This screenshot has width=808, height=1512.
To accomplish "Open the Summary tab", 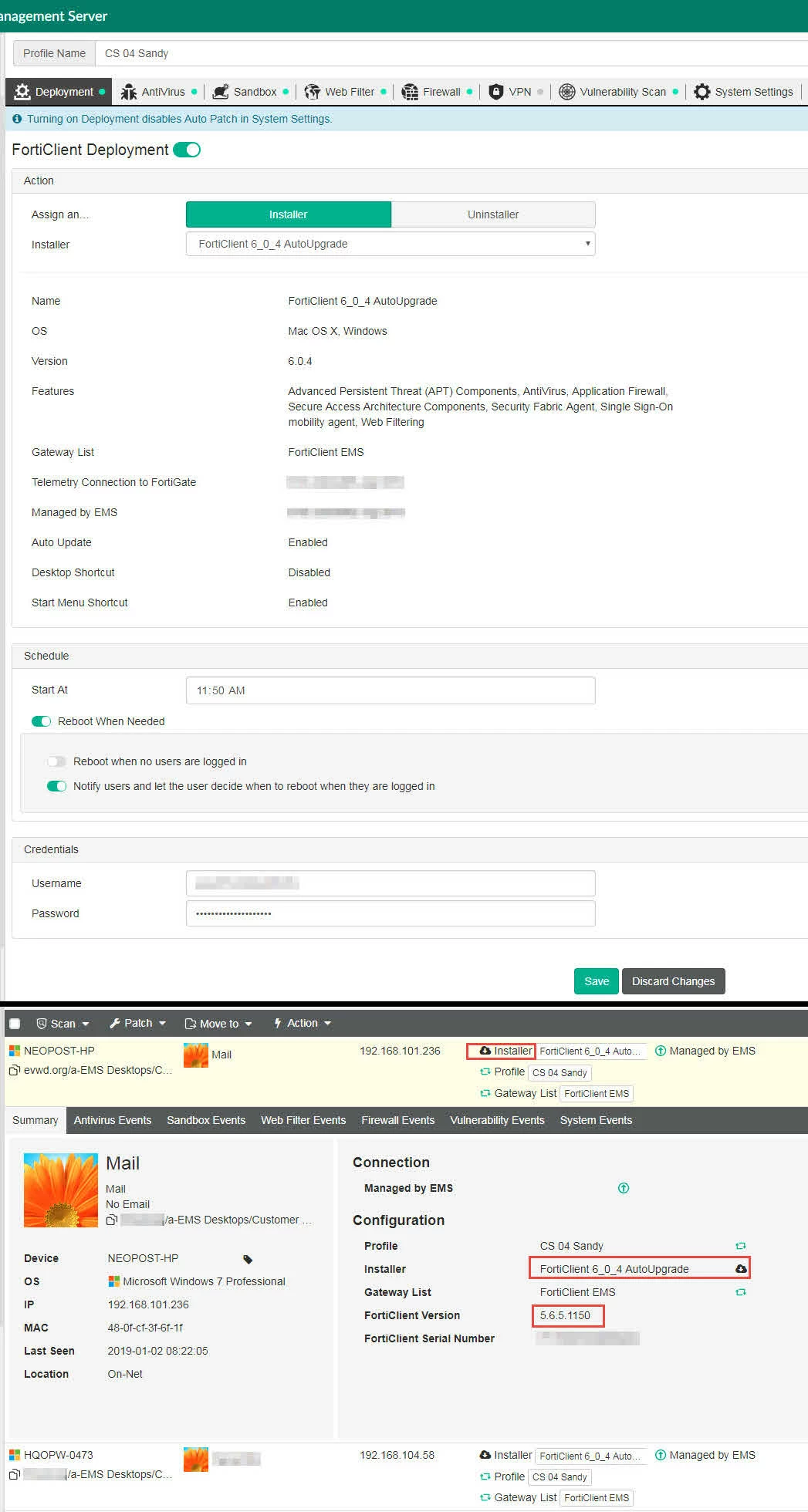I will (x=35, y=1120).
